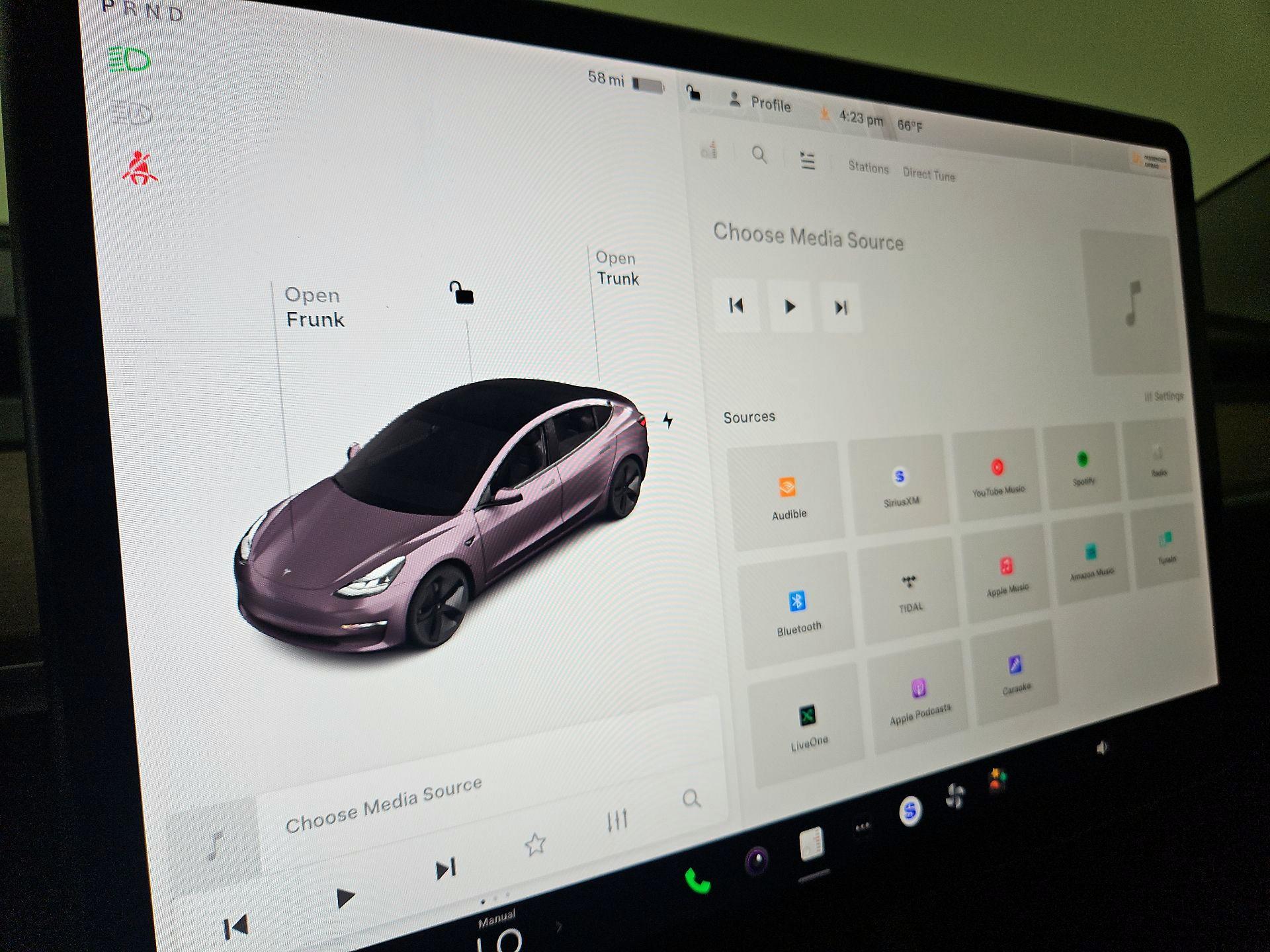Switch to the Stations tab
The height and width of the screenshot is (952, 1270).
point(868,168)
